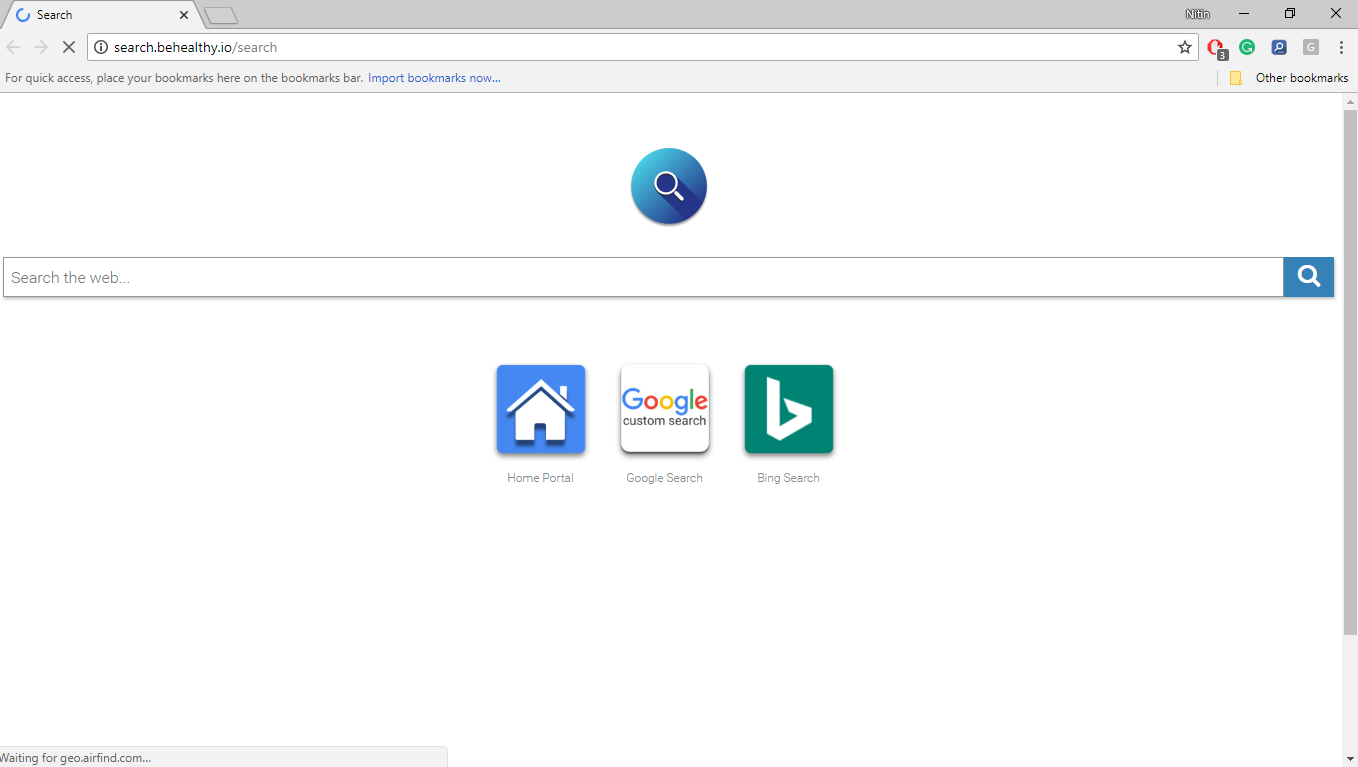Click the scrollbar up arrow

coord(1351,99)
